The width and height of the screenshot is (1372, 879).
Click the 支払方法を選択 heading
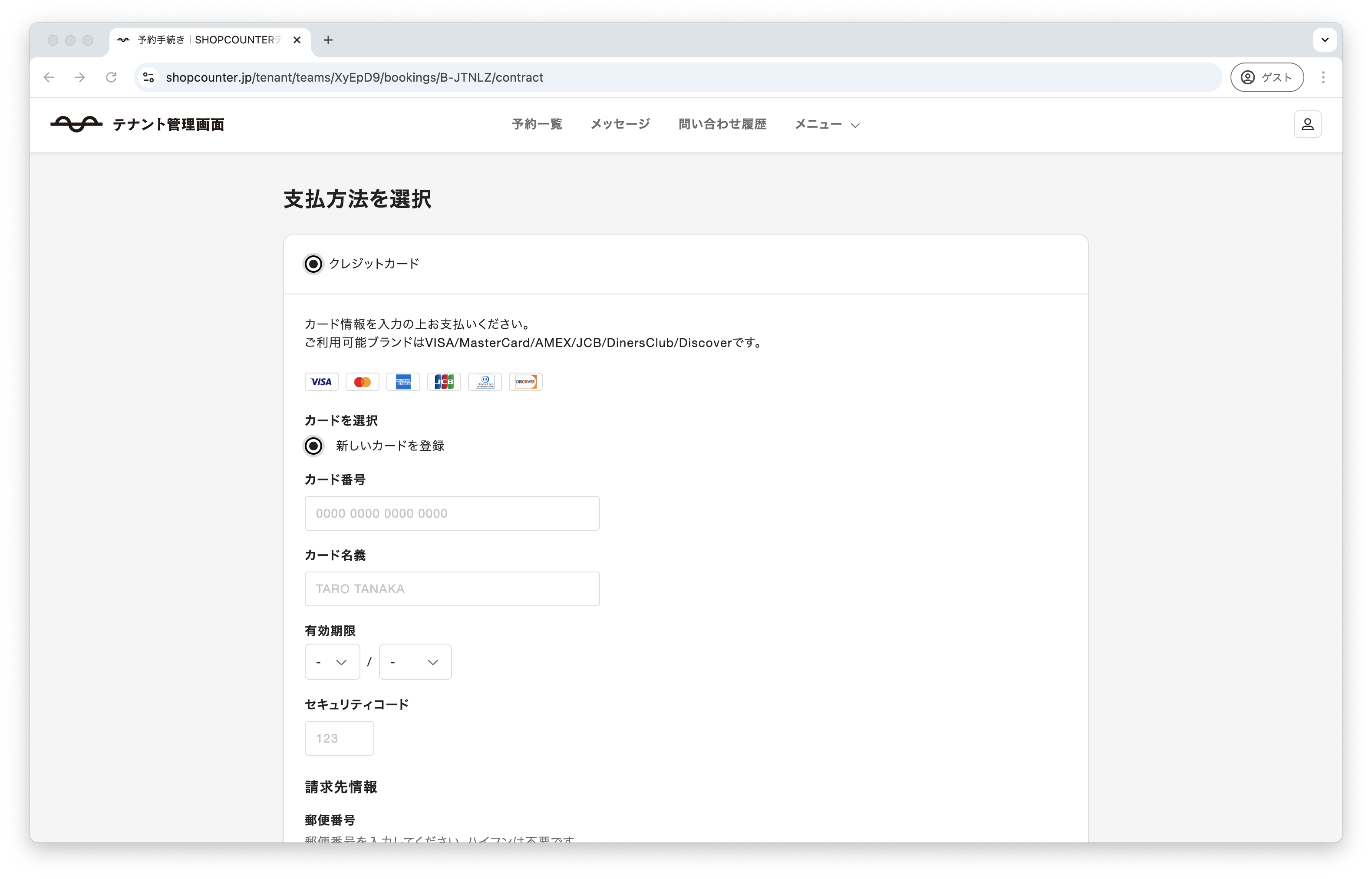click(358, 199)
